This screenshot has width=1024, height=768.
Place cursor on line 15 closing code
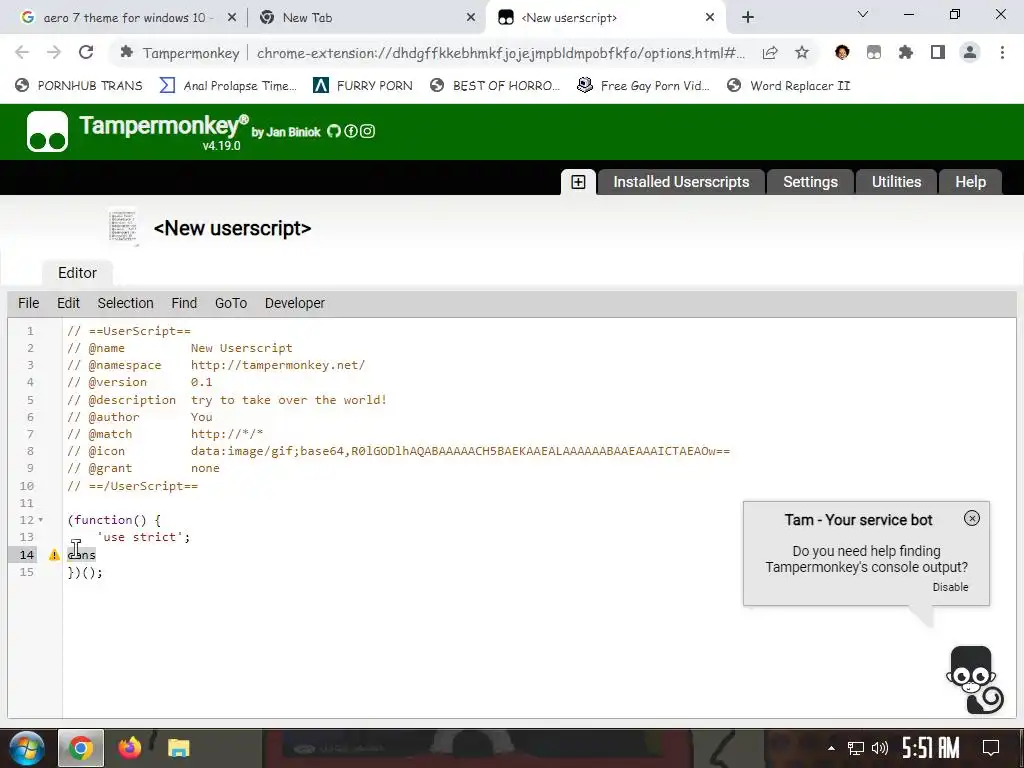[85, 573]
